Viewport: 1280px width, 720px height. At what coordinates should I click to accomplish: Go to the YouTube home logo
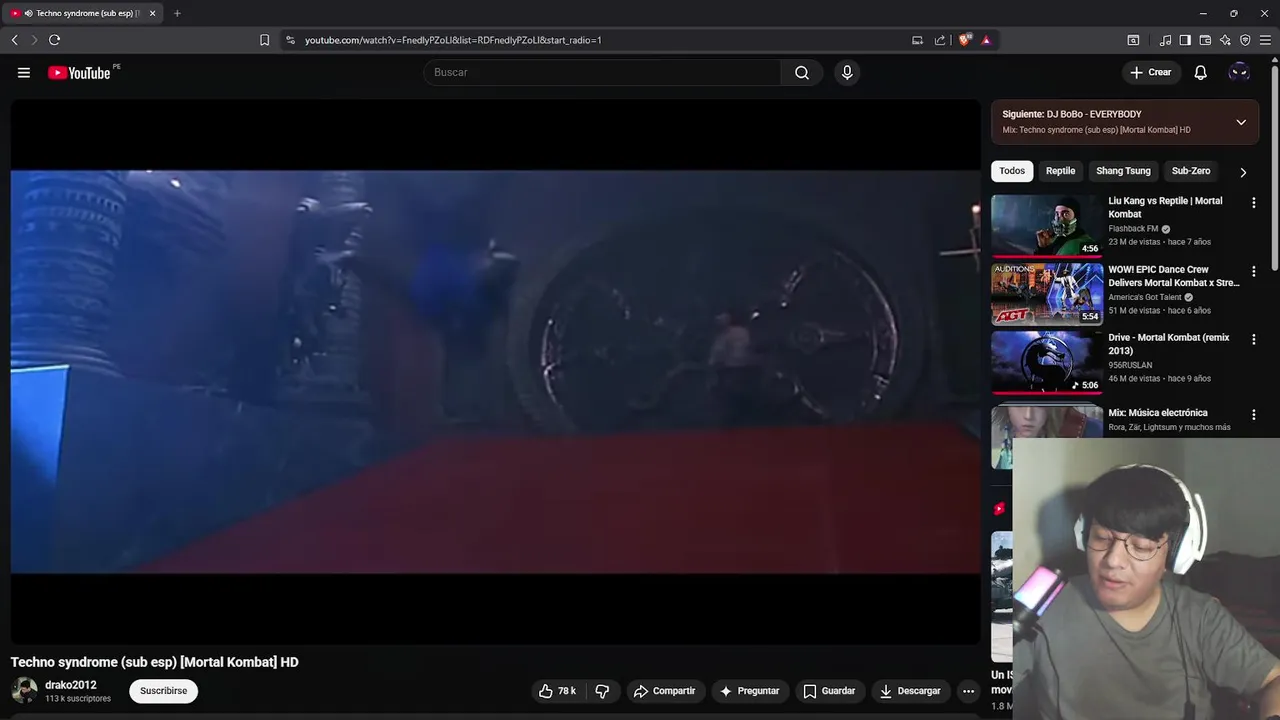pos(79,72)
